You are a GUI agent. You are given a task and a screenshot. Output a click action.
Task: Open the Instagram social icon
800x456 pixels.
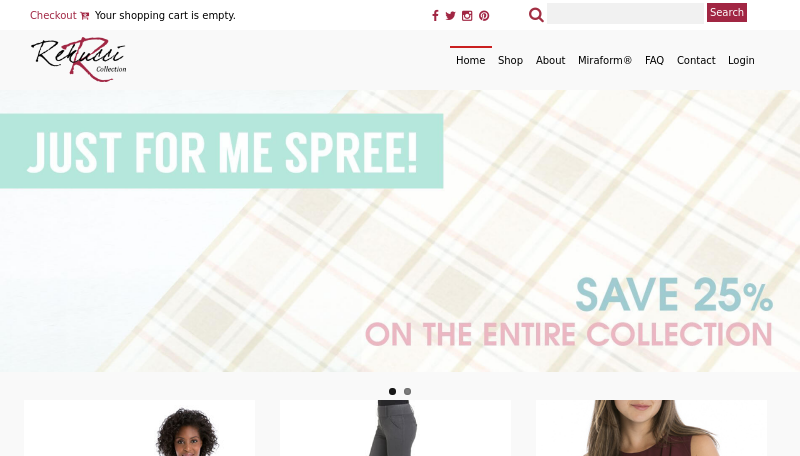467,16
